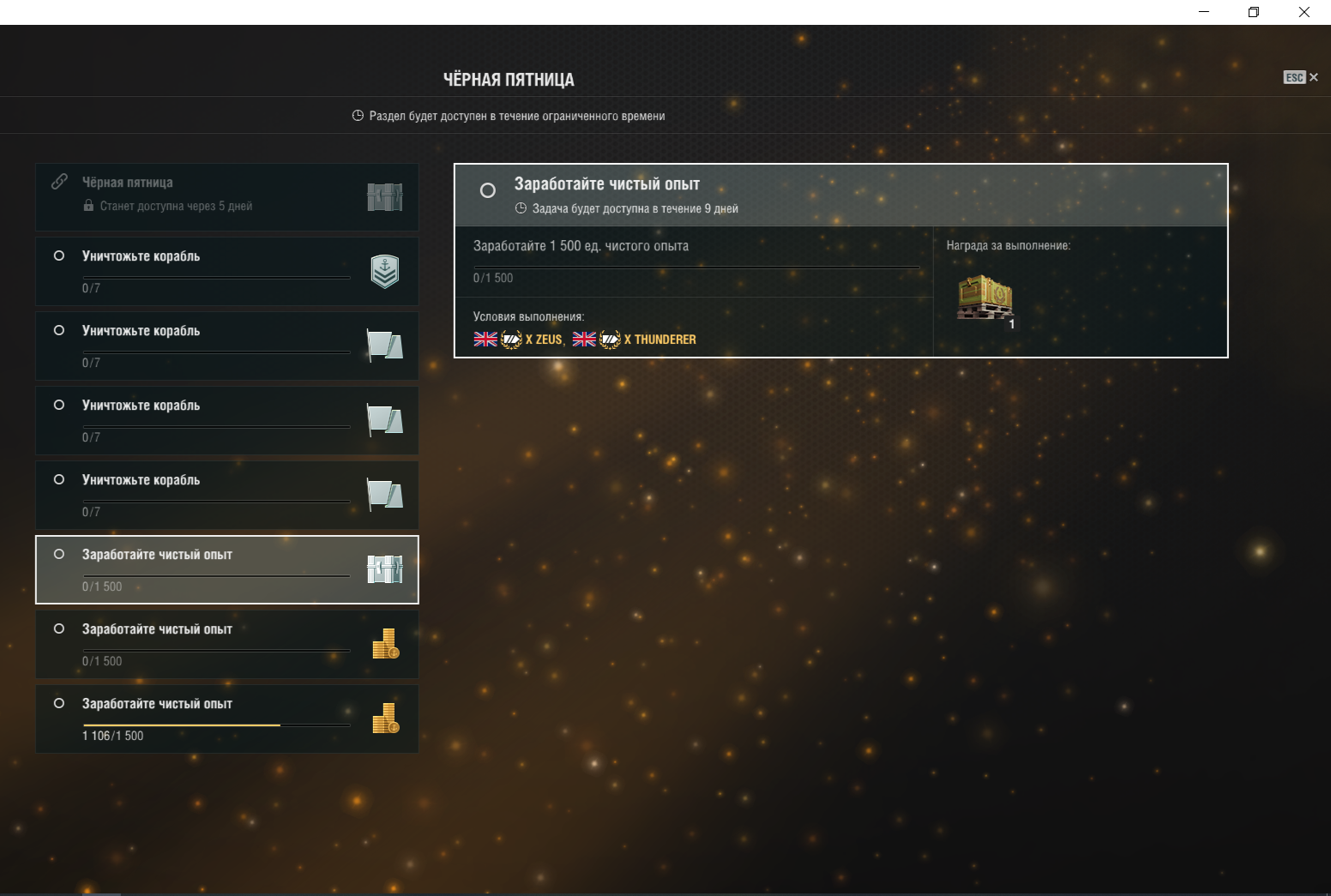The image size is (1331, 896).
Task: Click the supply container reward in detail panel
Action: pos(985,297)
